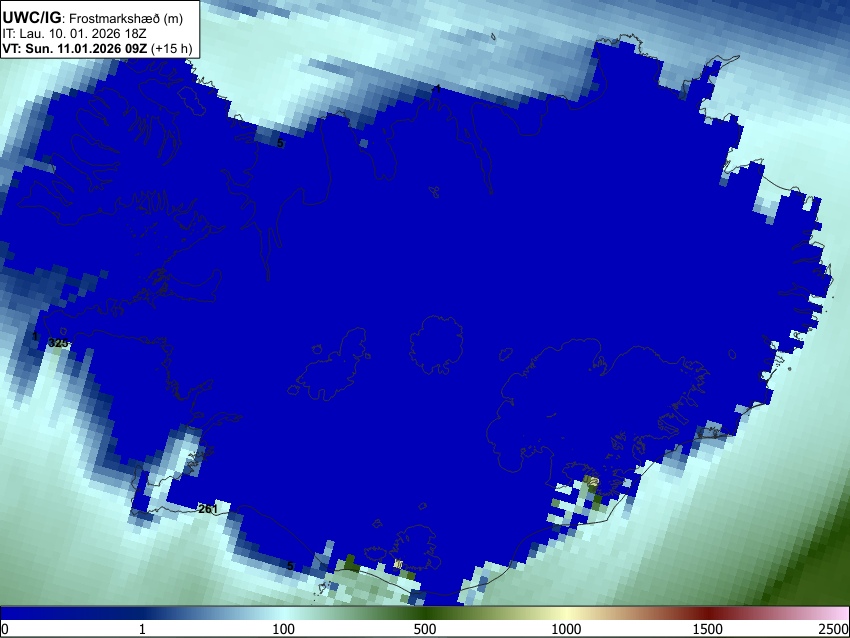Click the '1' label beside the 325 value
This screenshot has height=638, width=850.
point(35,337)
